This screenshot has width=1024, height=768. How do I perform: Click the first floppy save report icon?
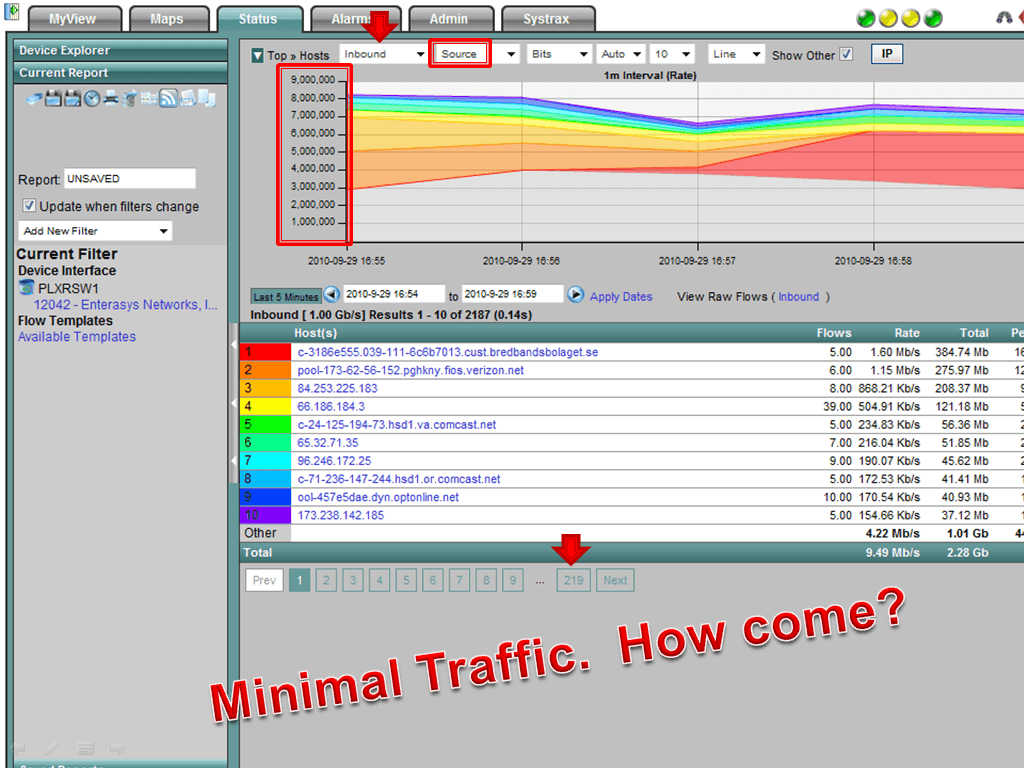click(54, 99)
